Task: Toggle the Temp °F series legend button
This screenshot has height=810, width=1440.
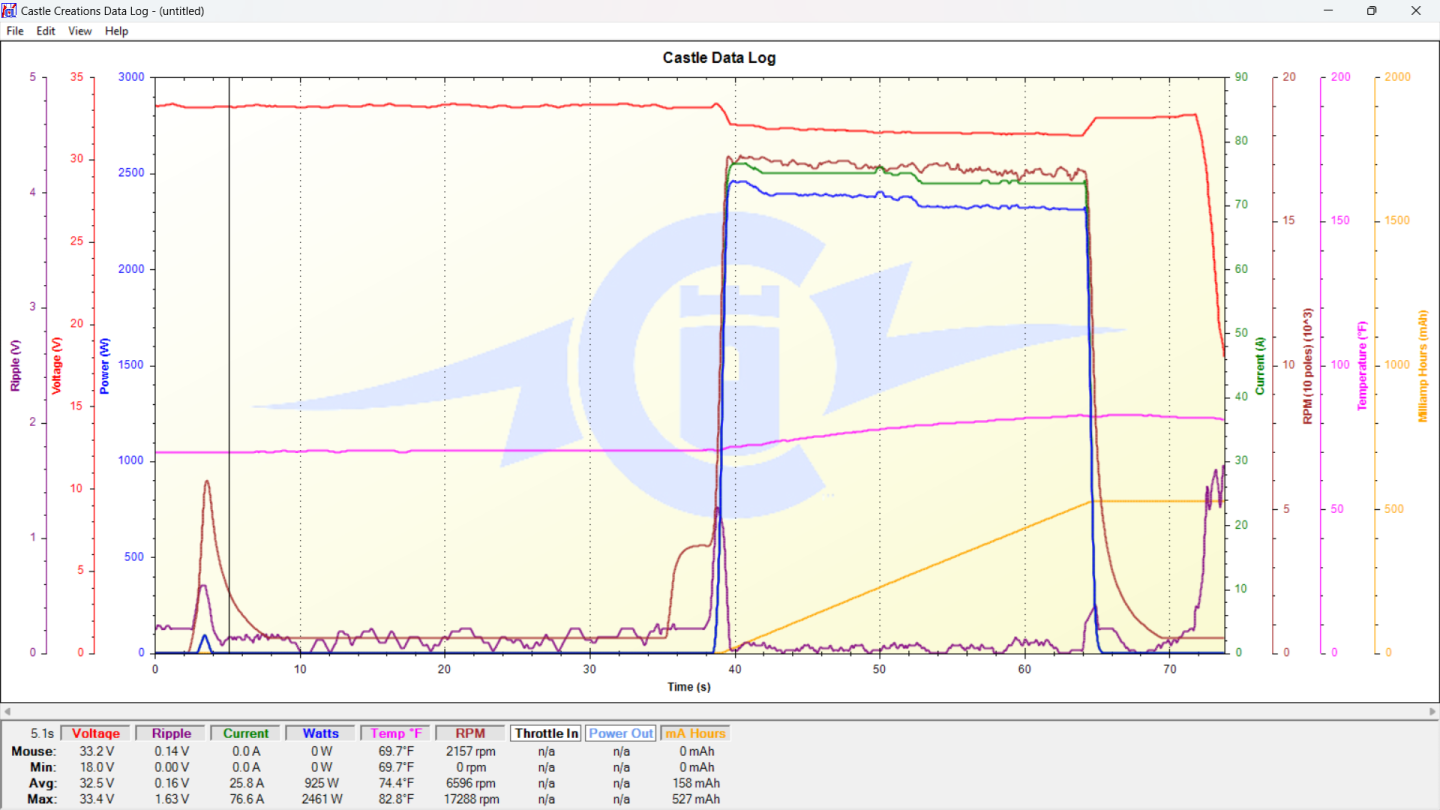Action: pos(395,733)
